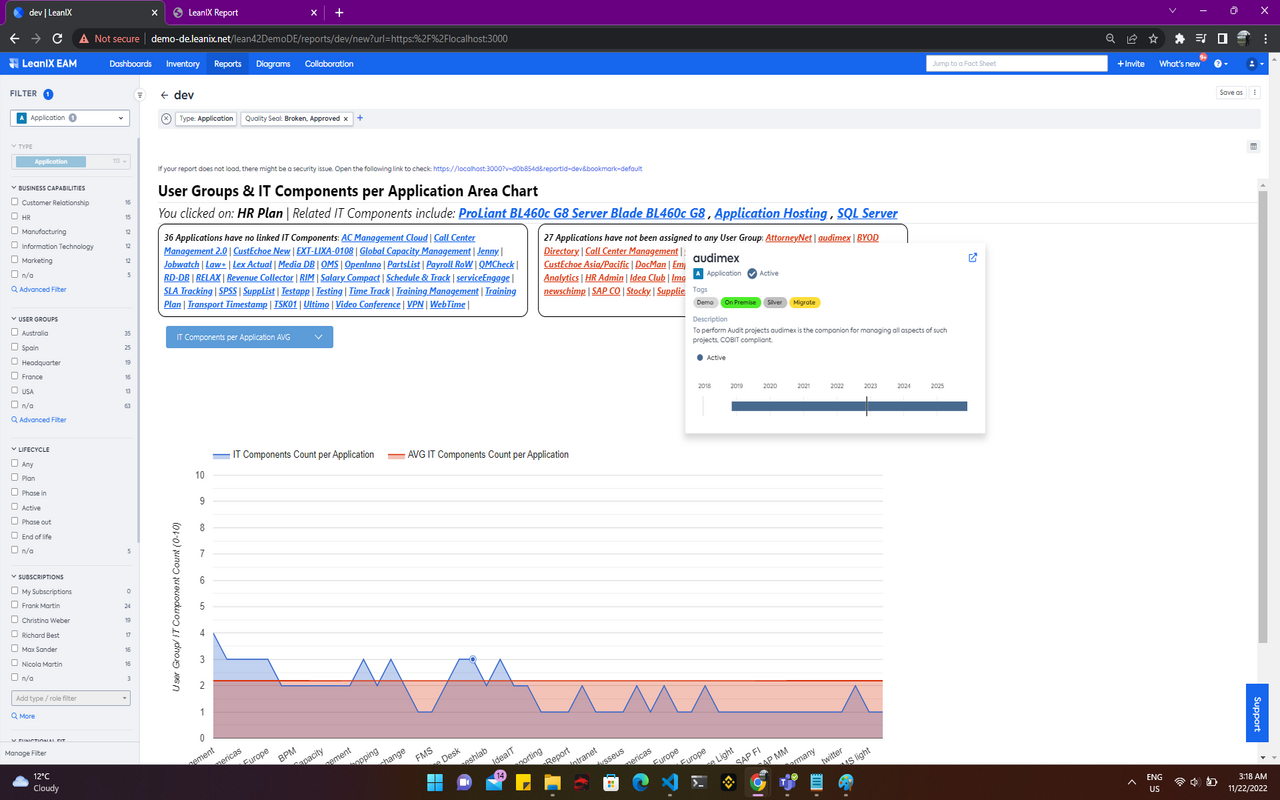Switch to the Diagrams section
Image resolution: width=1280 pixels, height=800 pixels.
(x=273, y=63)
